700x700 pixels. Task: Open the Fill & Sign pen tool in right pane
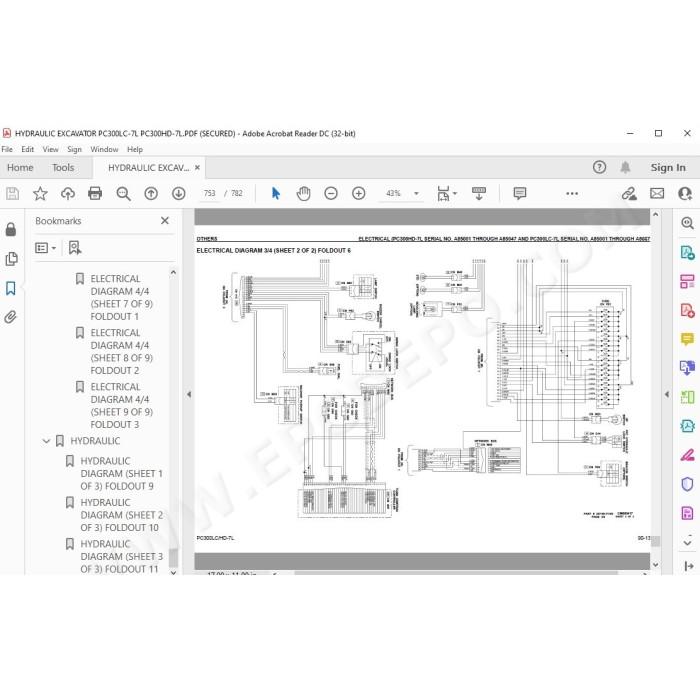click(x=688, y=455)
